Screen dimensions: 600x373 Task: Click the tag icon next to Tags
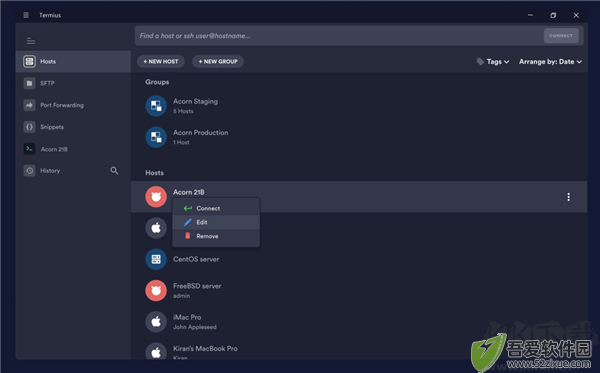[x=480, y=62]
